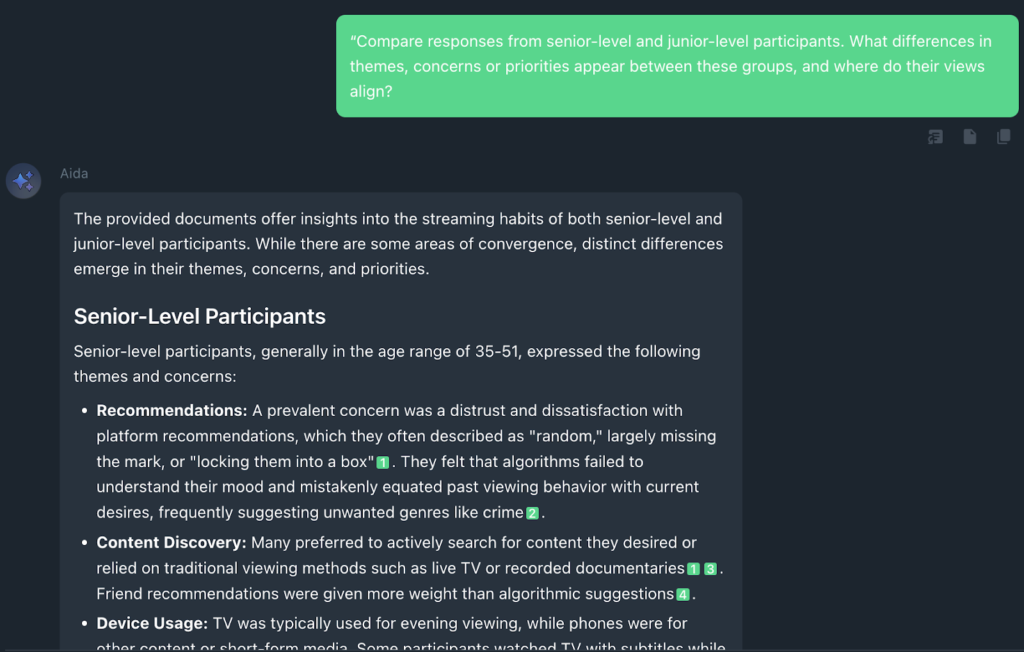Click the document icon below the prompt

[969, 137]
